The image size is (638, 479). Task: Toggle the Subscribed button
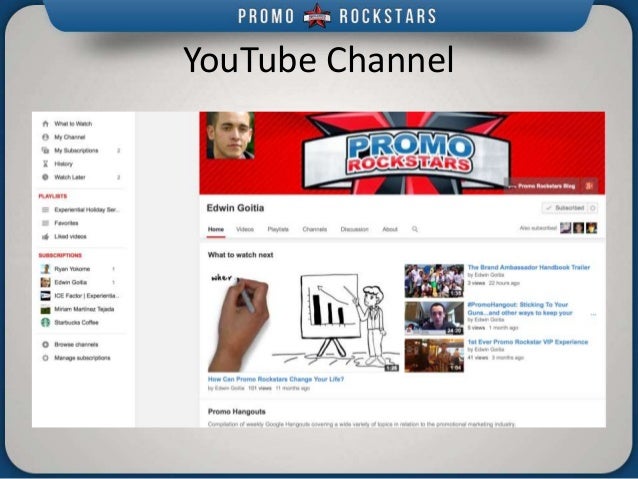(x=565, y=208)
